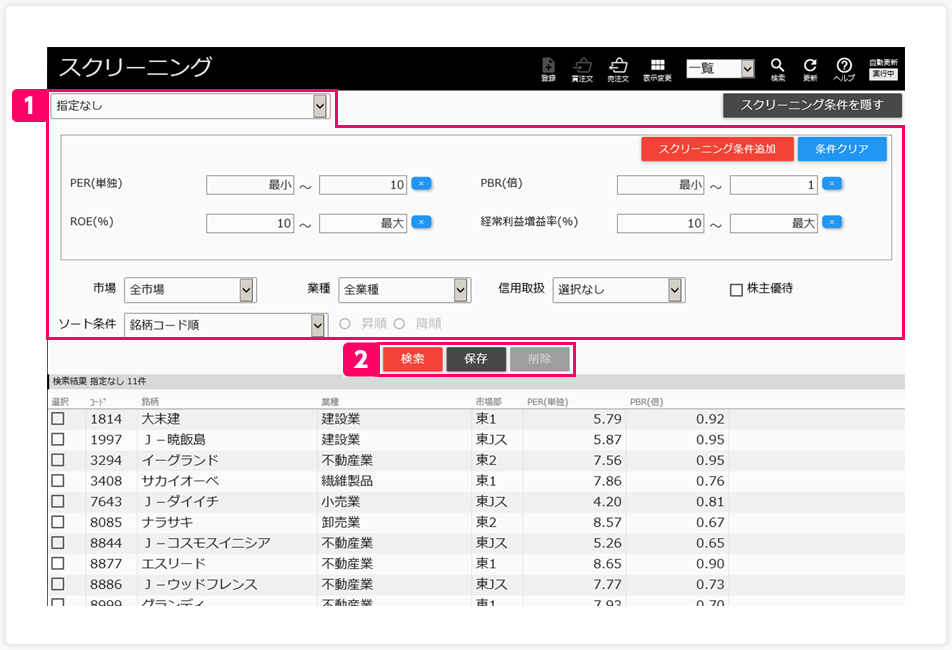Viewport: 952px width, 650px height.
Task: Click 経常利益増益率 minimum field showing 10
Action: click(661, 223)
